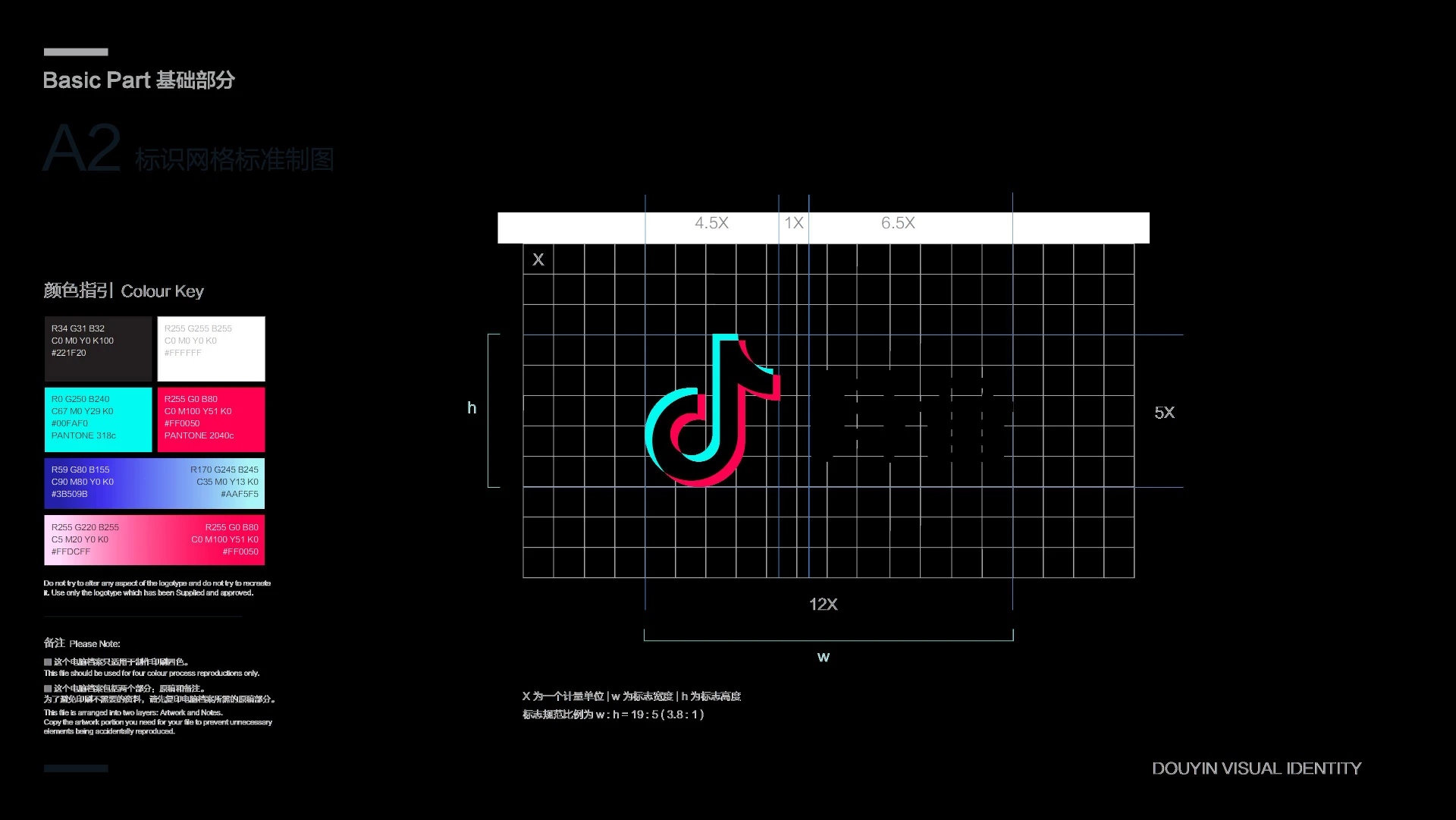Select the white #FFFFFF color swatch
Image resolution: width=1456 pixels, height=820 pixels.
(211, 349)
